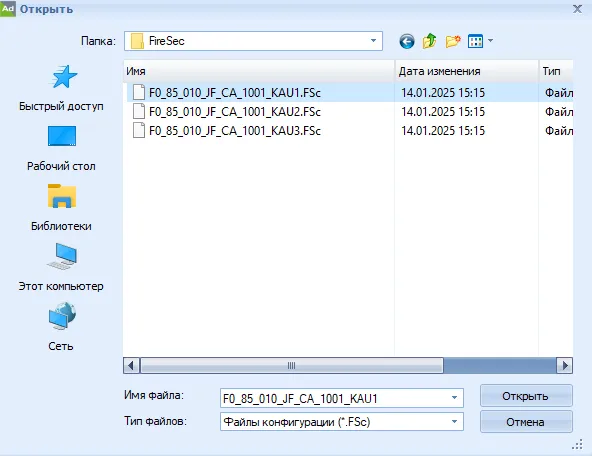Image resolution: width=592 pixels, height=456 pixels.
Task: Open Сеть network location
Action: coord(61,327)
